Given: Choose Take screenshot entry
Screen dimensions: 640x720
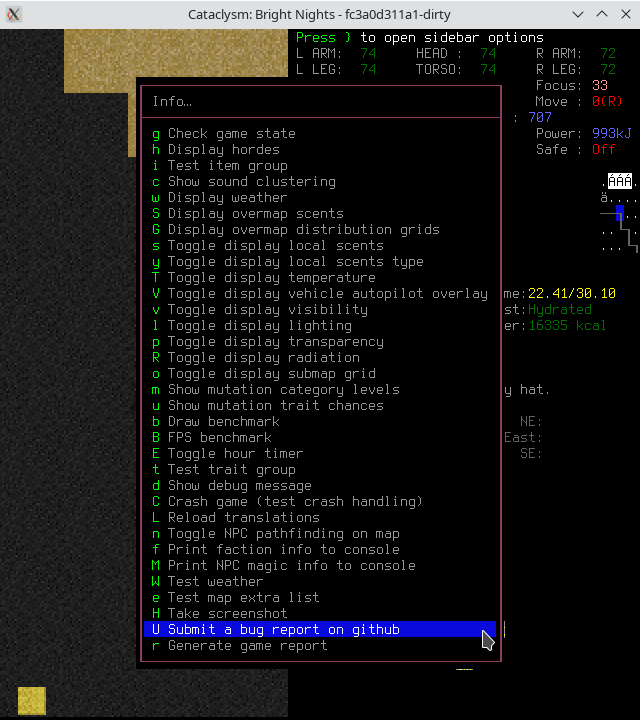Looking at the screenshot, I should (320, 613).
